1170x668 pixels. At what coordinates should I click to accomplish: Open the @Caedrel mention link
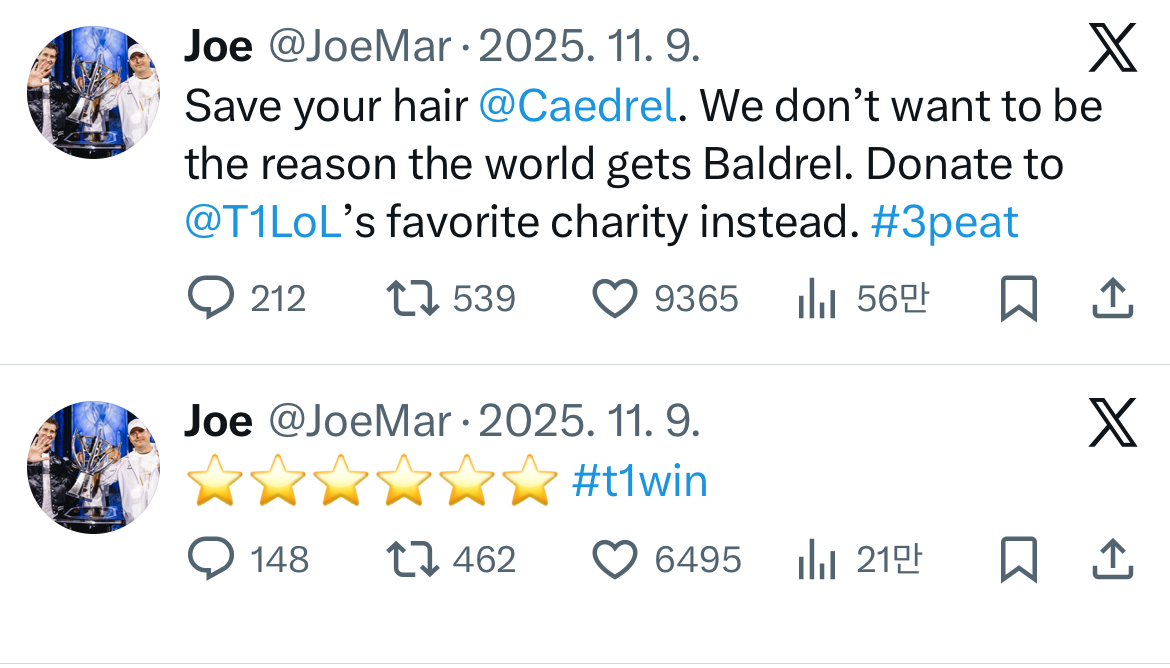pyautogui.click(x=578, y=107)
